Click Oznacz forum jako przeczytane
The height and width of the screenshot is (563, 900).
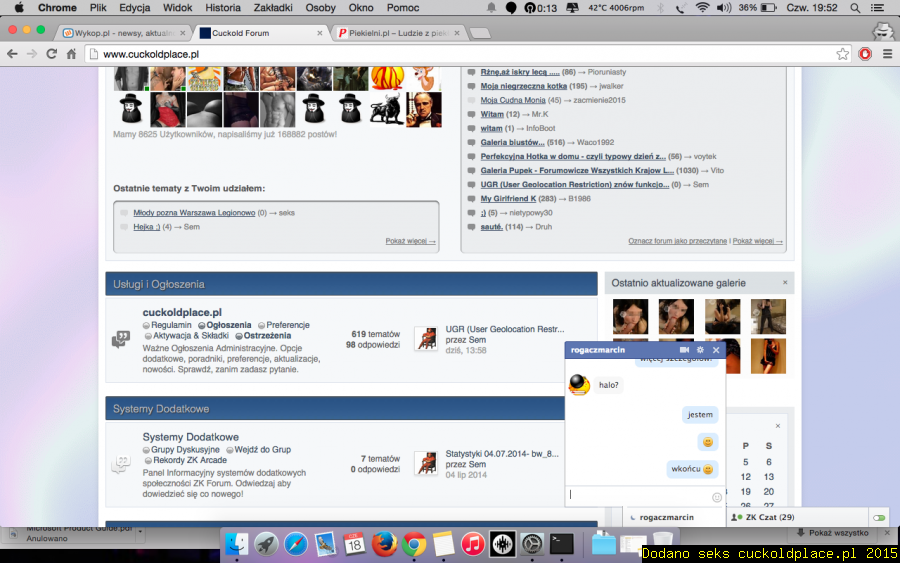(678, 241)
